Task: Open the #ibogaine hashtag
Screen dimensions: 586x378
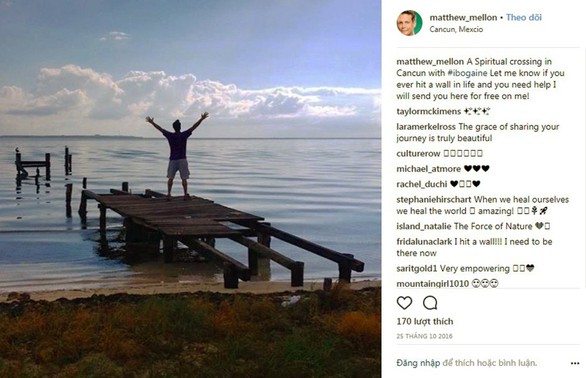Action: pos(467,73)
